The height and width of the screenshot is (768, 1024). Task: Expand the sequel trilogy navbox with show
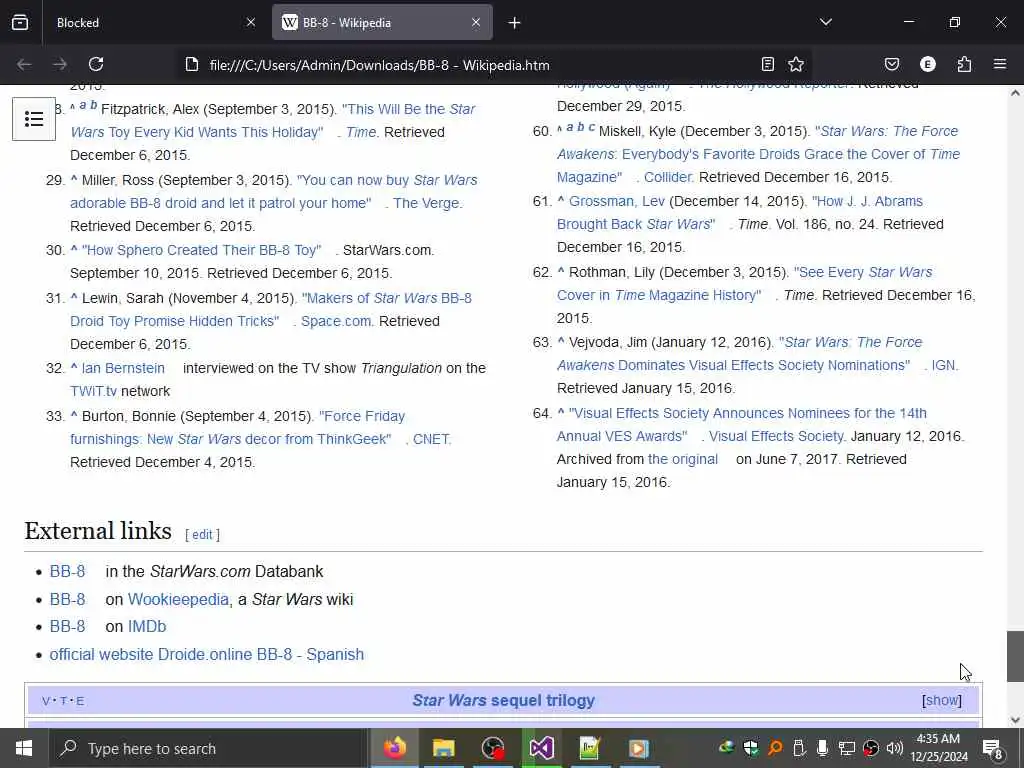pyautogui.click(x=942, y=700)
